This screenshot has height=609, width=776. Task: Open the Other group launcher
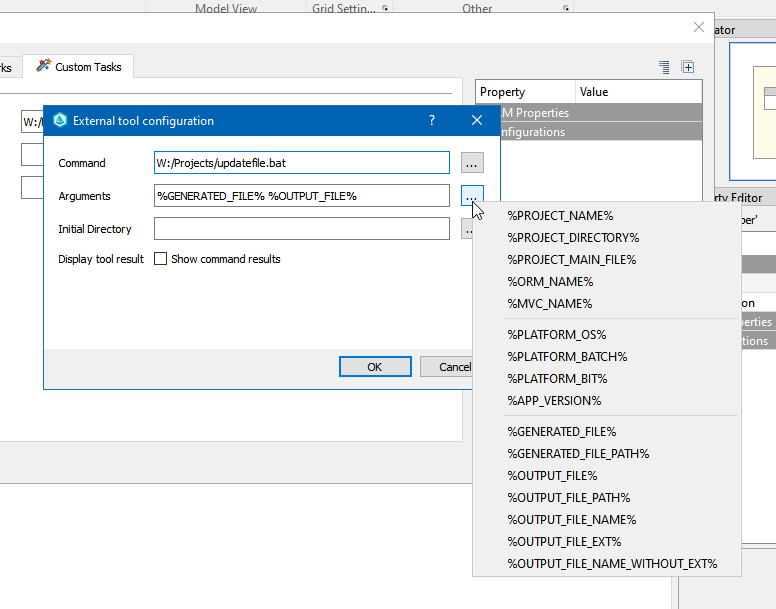tap(566, 8)
